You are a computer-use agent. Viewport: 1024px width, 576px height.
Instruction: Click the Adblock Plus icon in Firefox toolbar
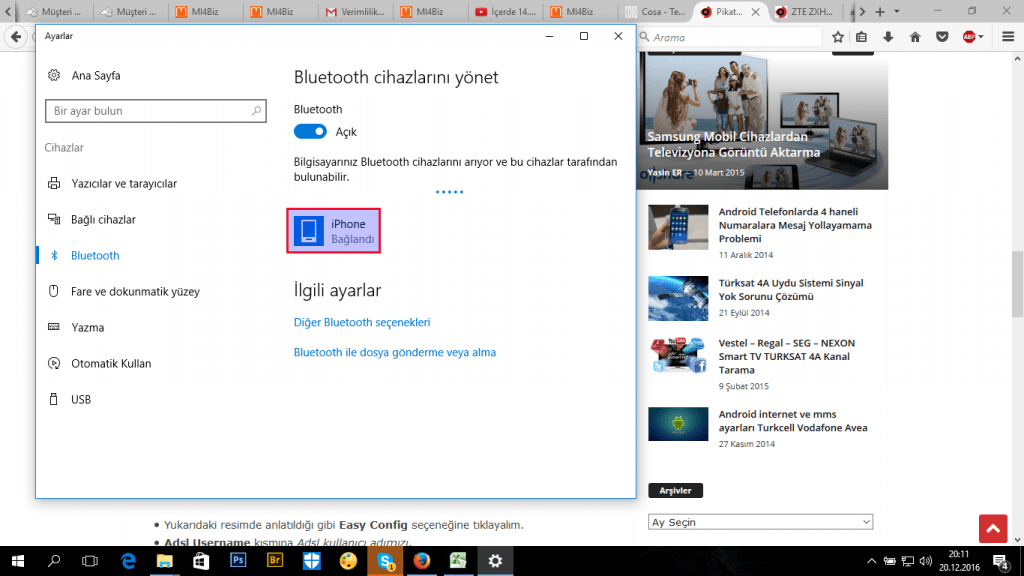pyautogui.click(x=966, y=36)
